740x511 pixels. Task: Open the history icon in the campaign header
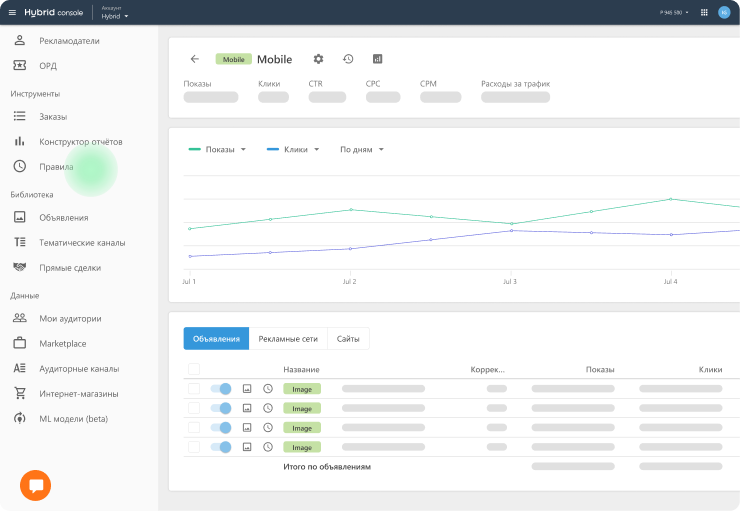click(x=348, y=59)
